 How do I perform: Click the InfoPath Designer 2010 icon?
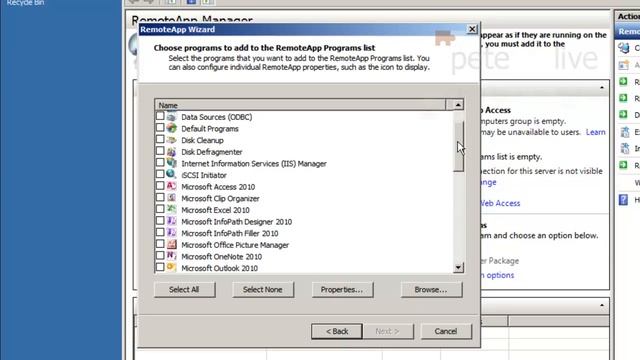171,221
